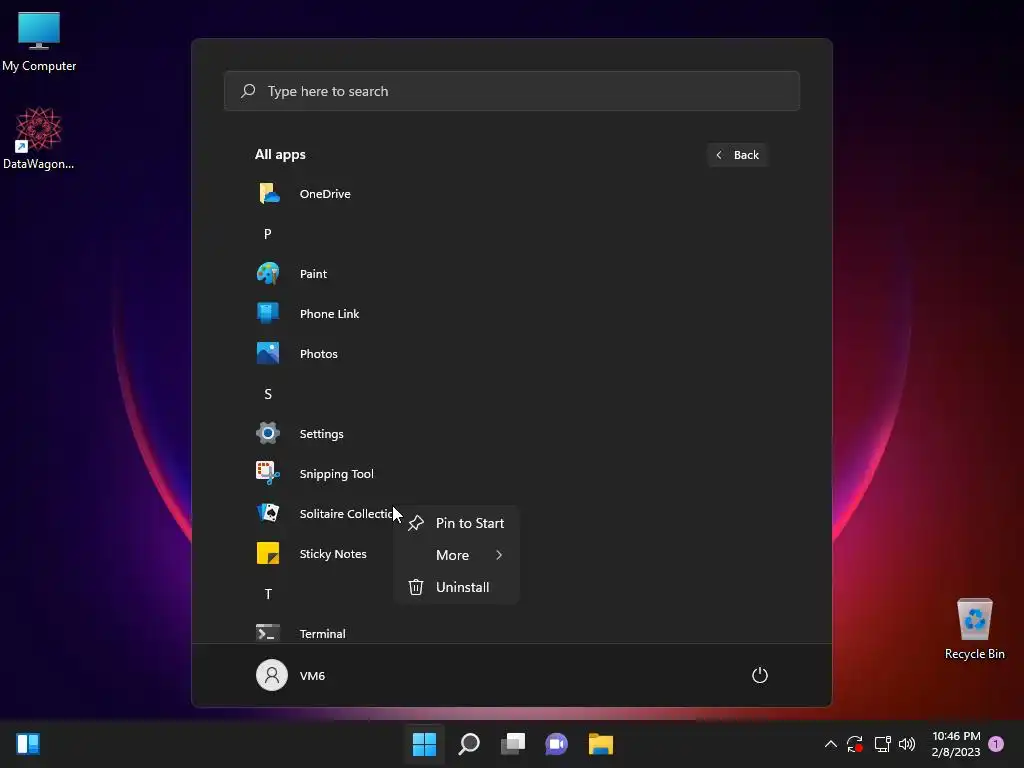
Task: Click the Back button in All apps
Action: (738, 155)
